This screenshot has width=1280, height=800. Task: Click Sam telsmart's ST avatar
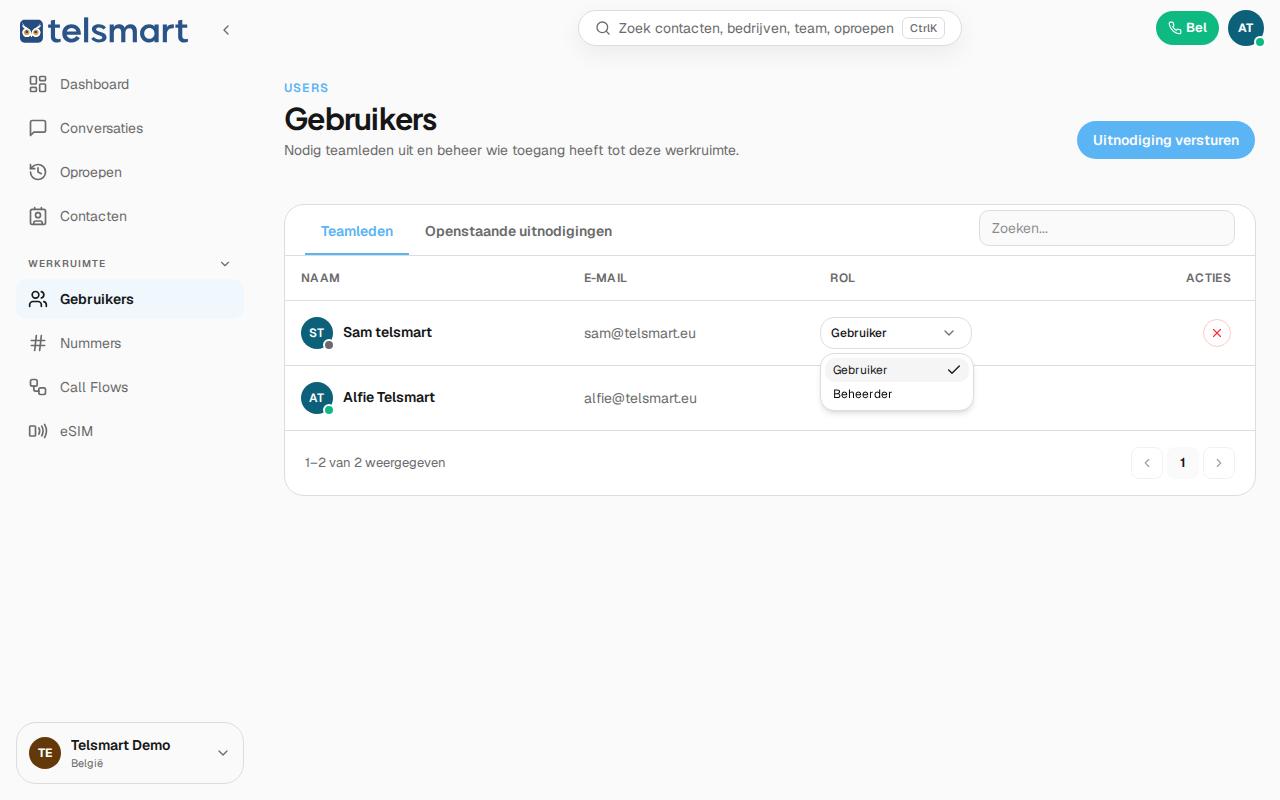pyautogui.click(x=317, y=333)
